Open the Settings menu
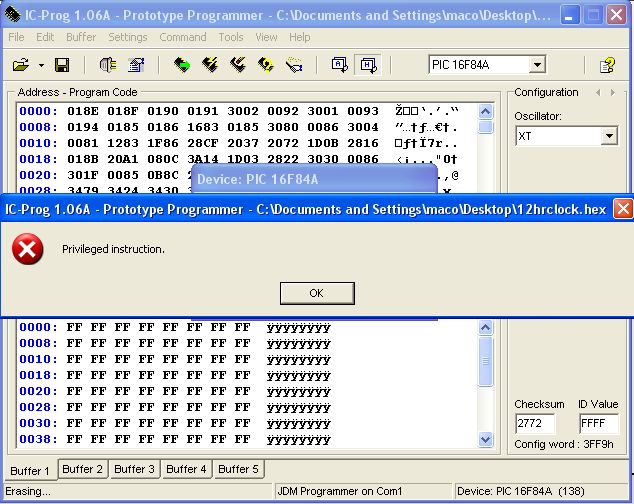 128,37
